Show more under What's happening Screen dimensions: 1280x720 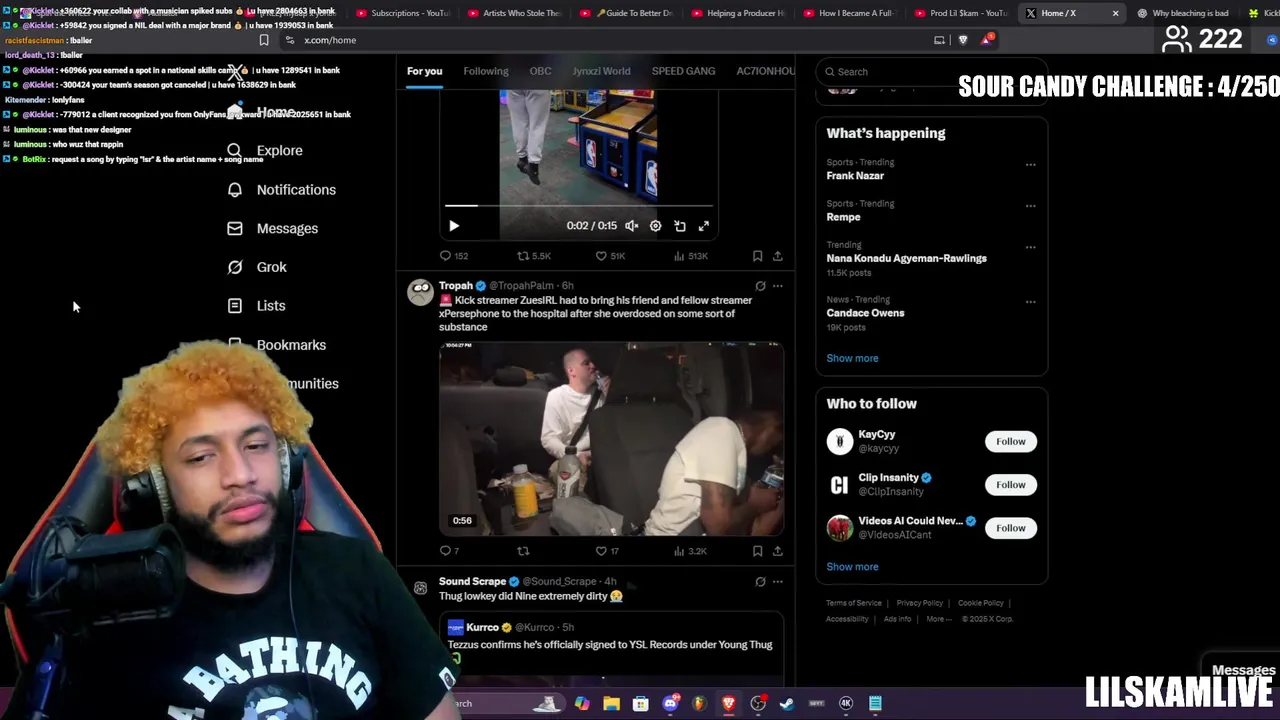coord(852,358)
